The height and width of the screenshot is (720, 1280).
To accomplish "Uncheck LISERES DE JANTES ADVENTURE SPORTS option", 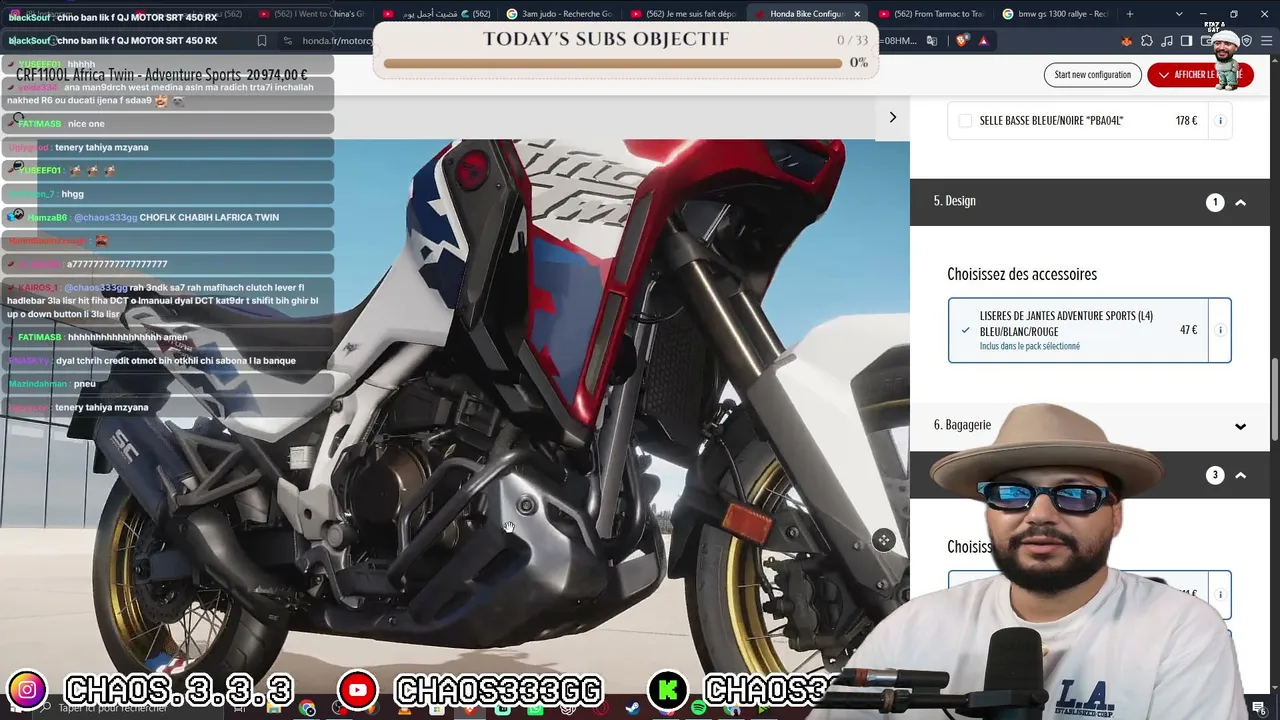I will point(965,330).
